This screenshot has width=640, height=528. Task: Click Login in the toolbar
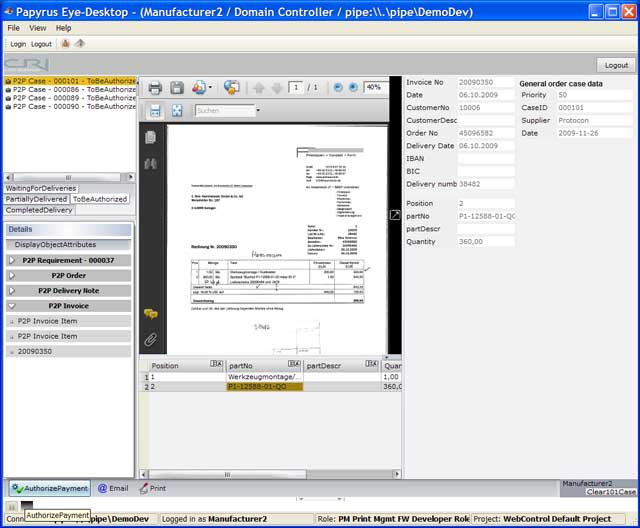[18, 44]
